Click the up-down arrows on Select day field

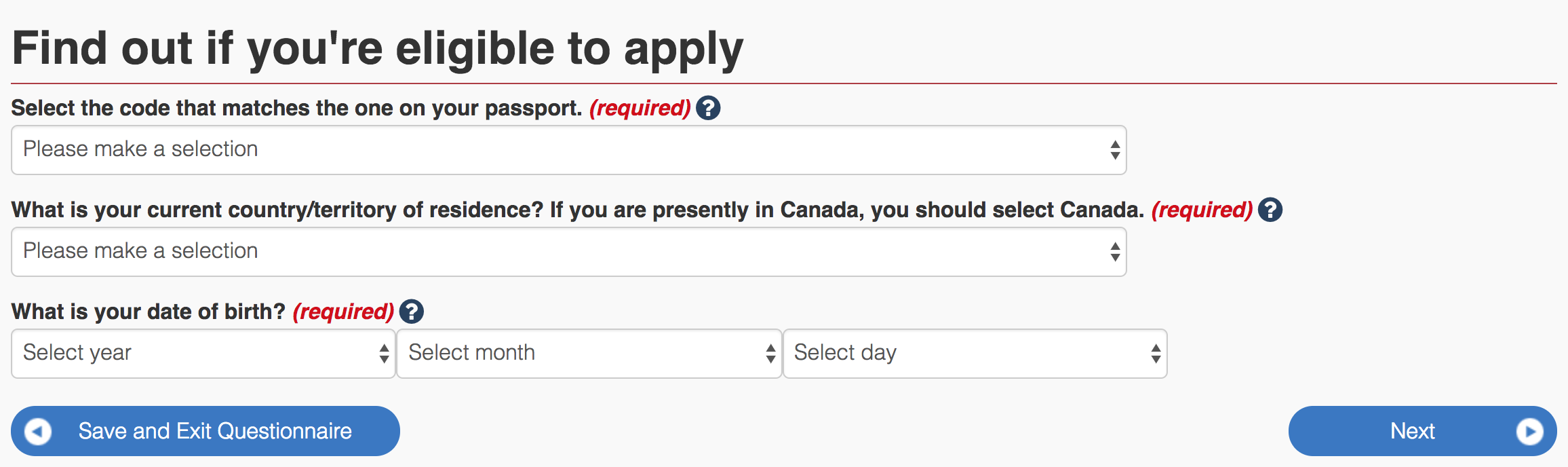(1155, 354)
